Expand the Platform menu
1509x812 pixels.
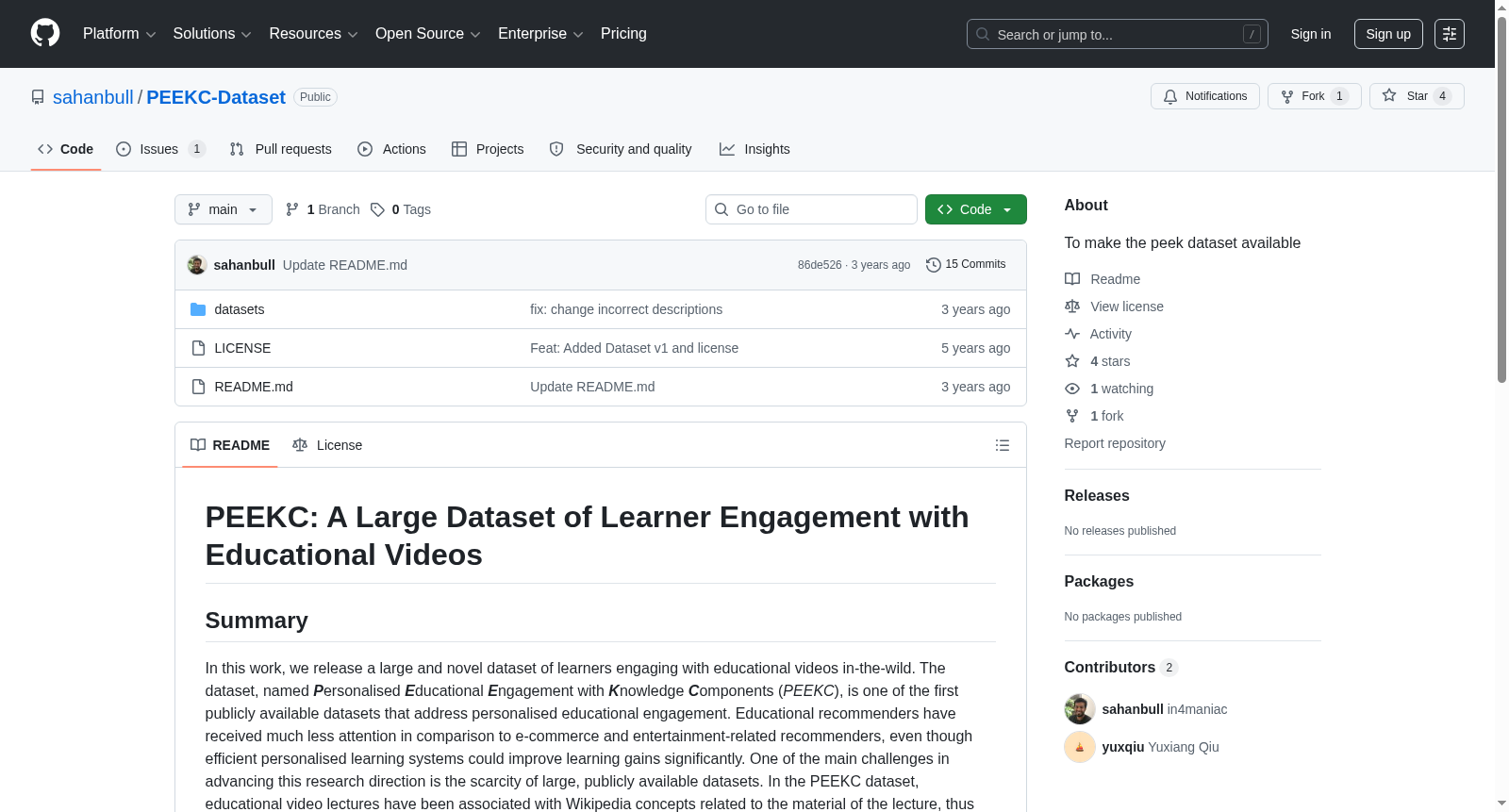tap(120, 34)
